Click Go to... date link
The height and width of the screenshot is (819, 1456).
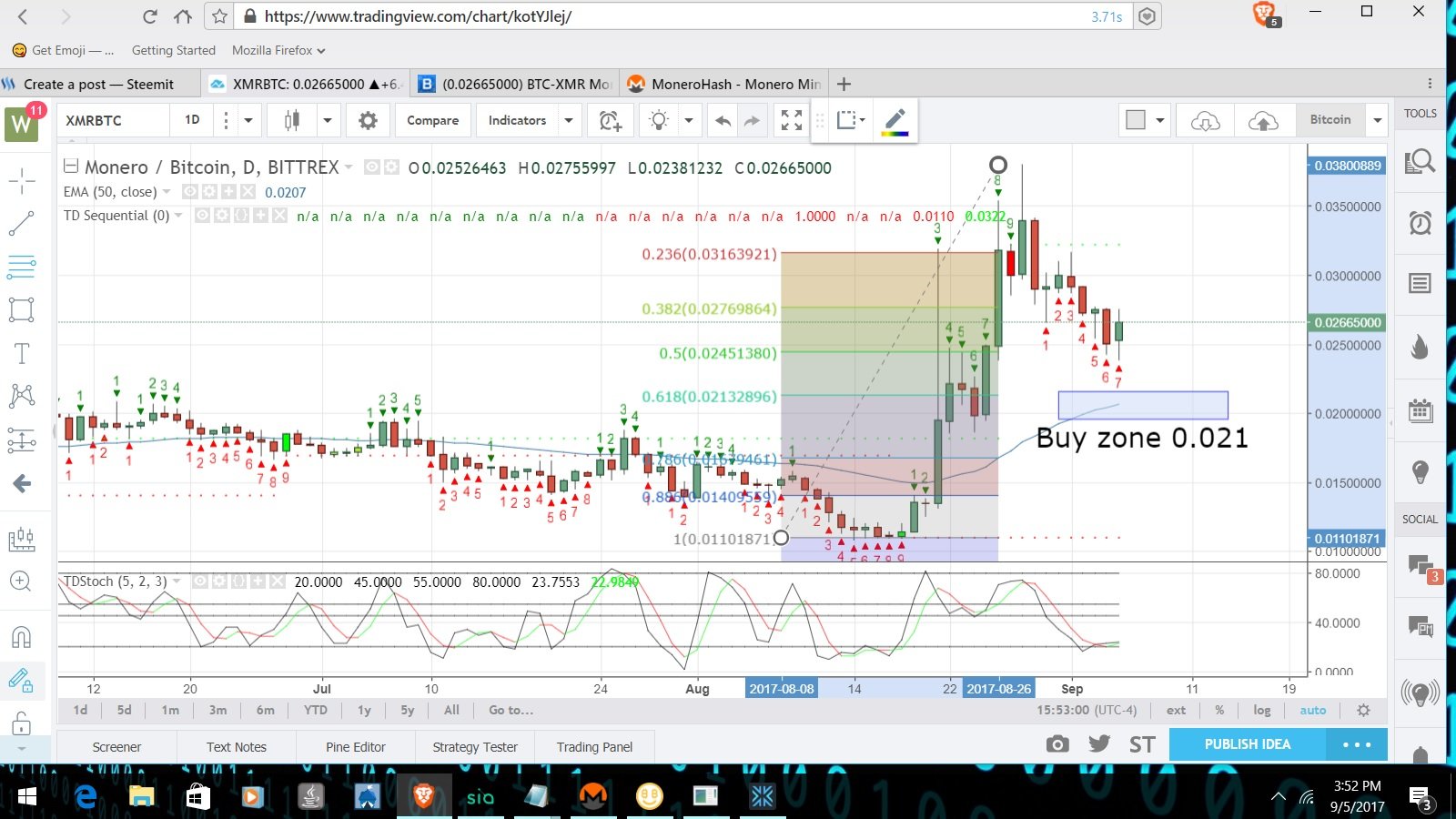tap(511, 710)
